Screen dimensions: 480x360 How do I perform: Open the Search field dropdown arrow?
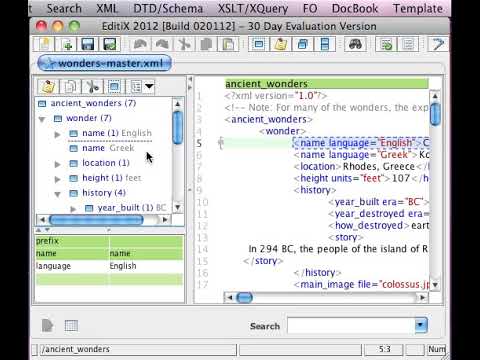[421, 325]
